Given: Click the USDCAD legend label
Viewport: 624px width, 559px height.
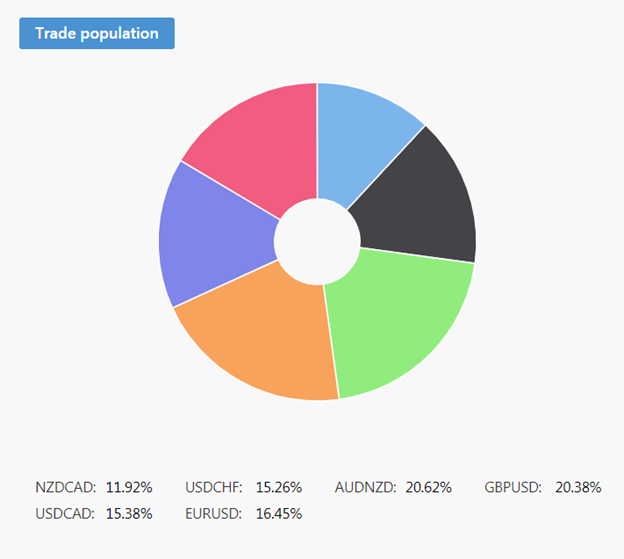Looking at the screenshot, I should (x=65, y=514).
